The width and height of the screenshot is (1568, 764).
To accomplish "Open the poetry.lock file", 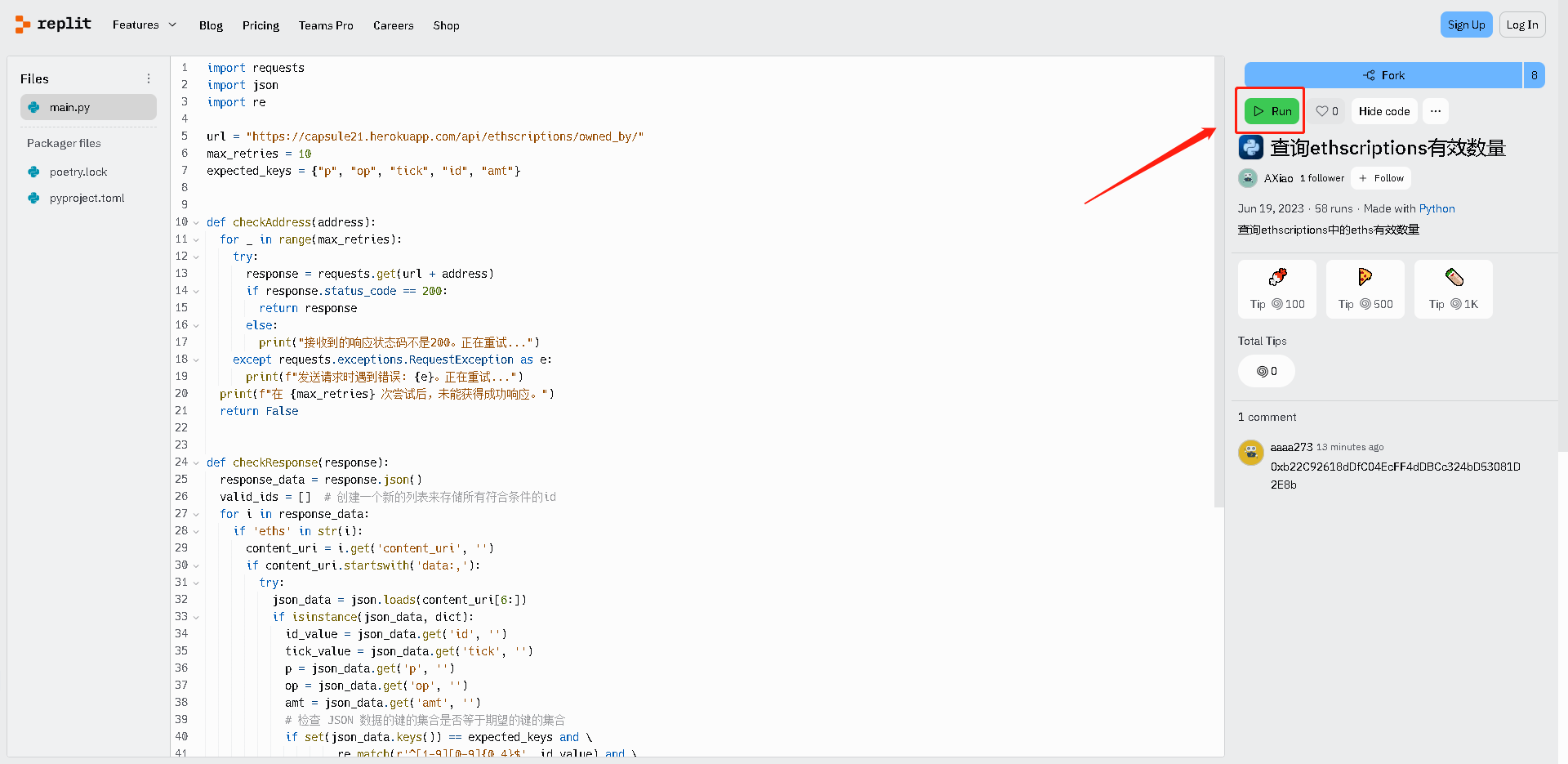I will point(78,172).
